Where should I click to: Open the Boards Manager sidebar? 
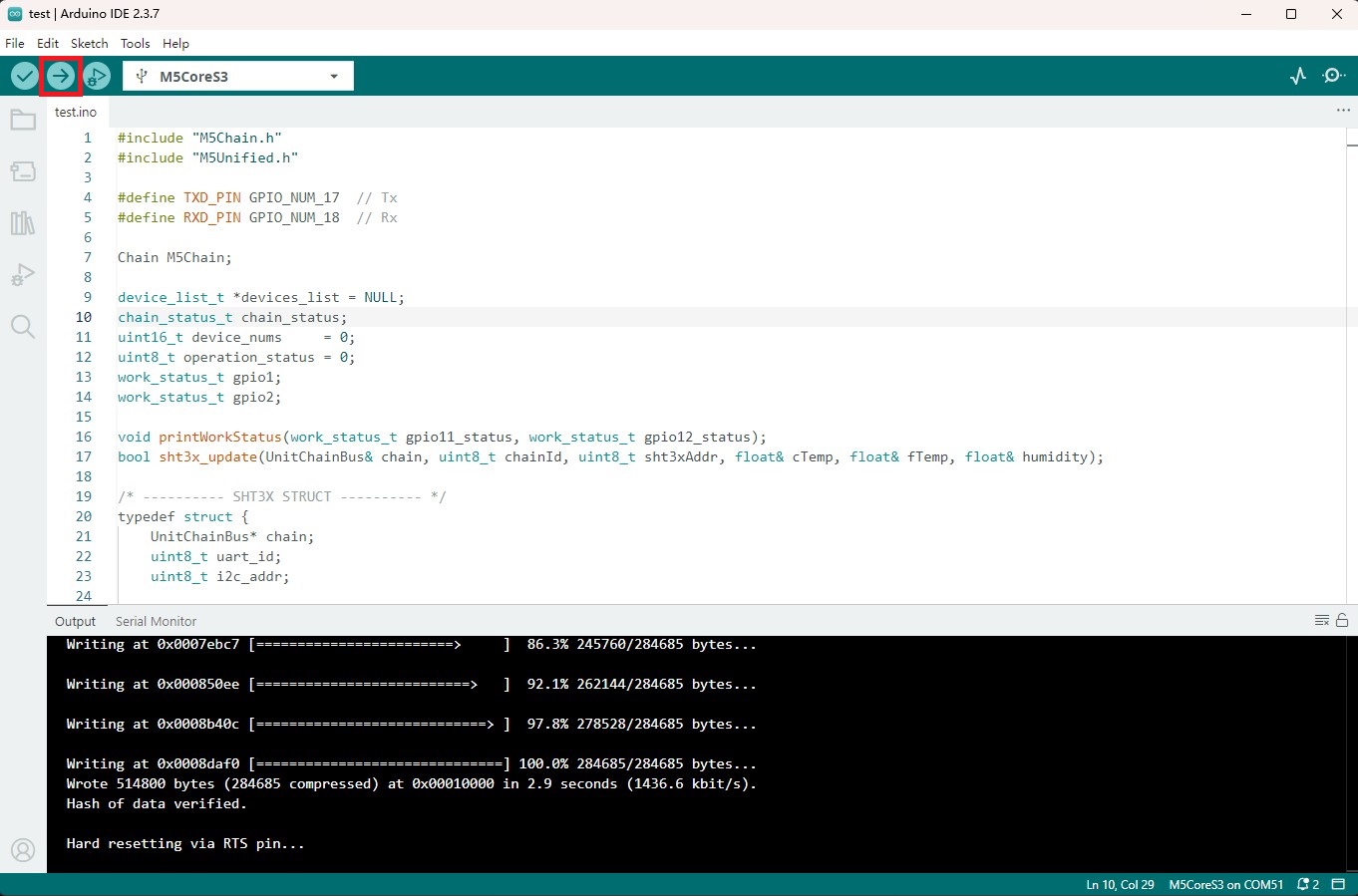(x=23, y=171)
